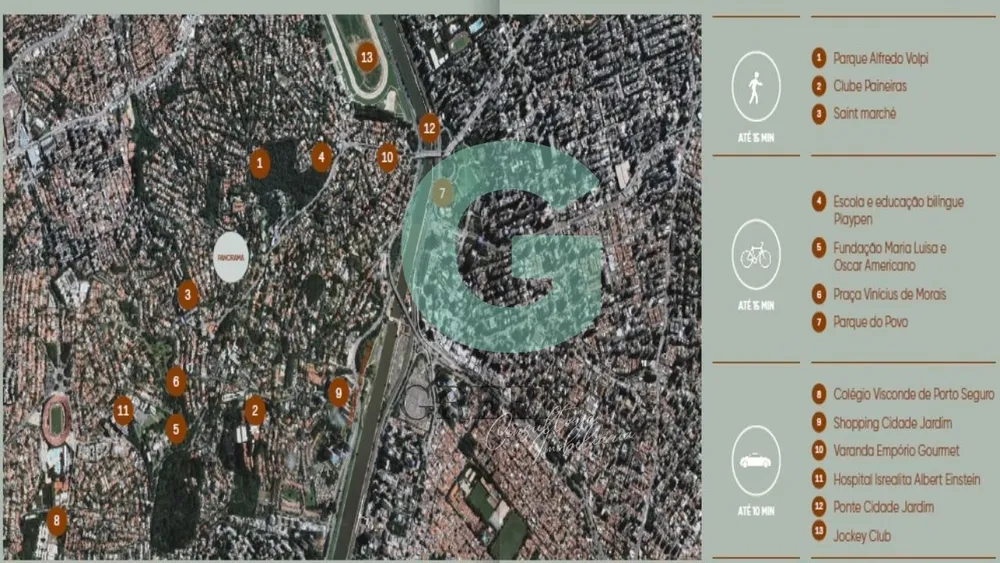Viewport: 1000px width, 563px height.
Task: Click the 'Jockey Club' legend text
Action: click(x=862, y=536)
